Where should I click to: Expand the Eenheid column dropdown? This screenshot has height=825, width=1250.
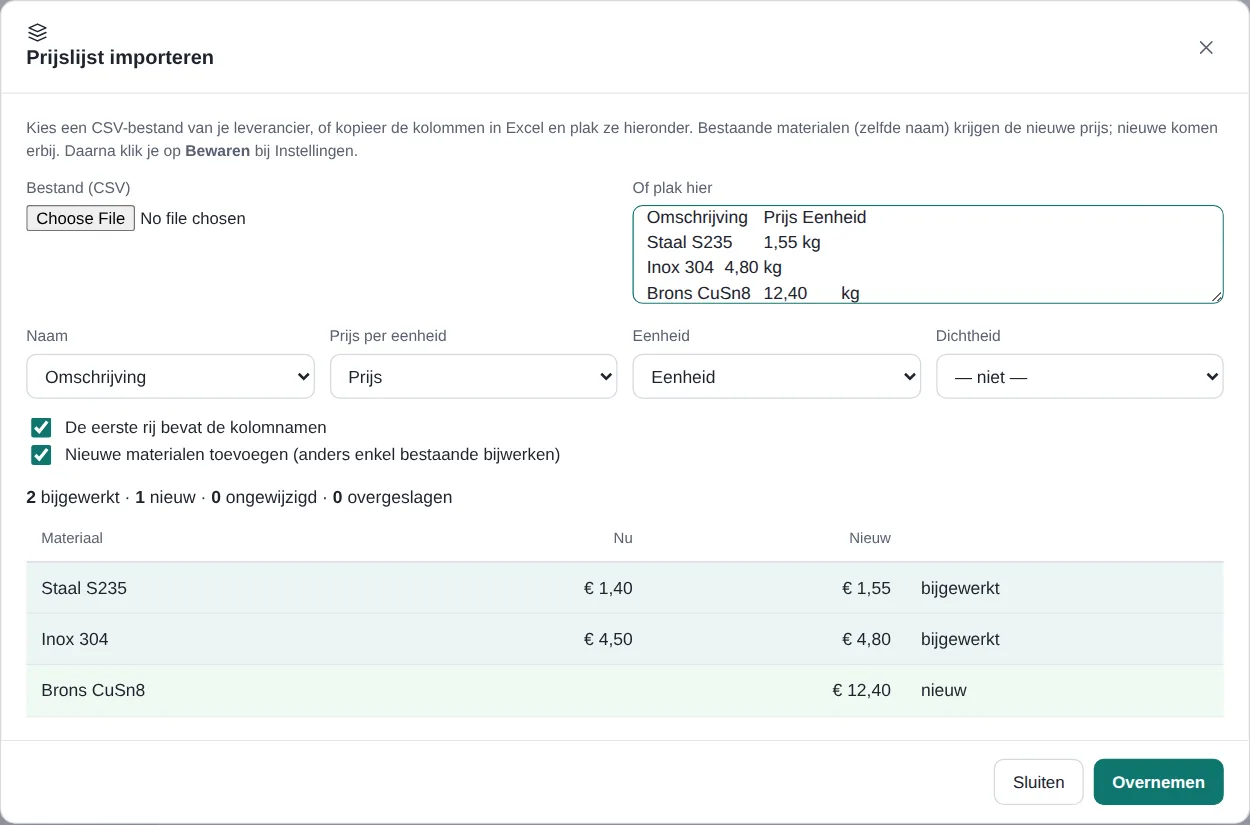tap(777, 377)
